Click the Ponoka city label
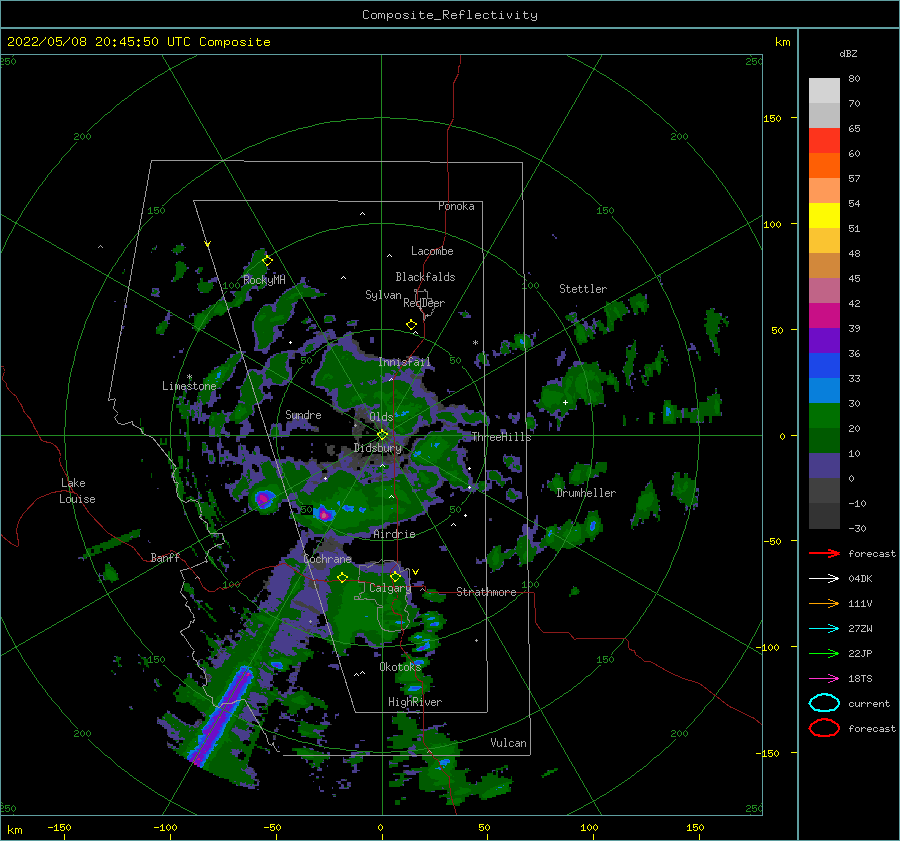Screen dimensions: 900x841 pos(456,206)
